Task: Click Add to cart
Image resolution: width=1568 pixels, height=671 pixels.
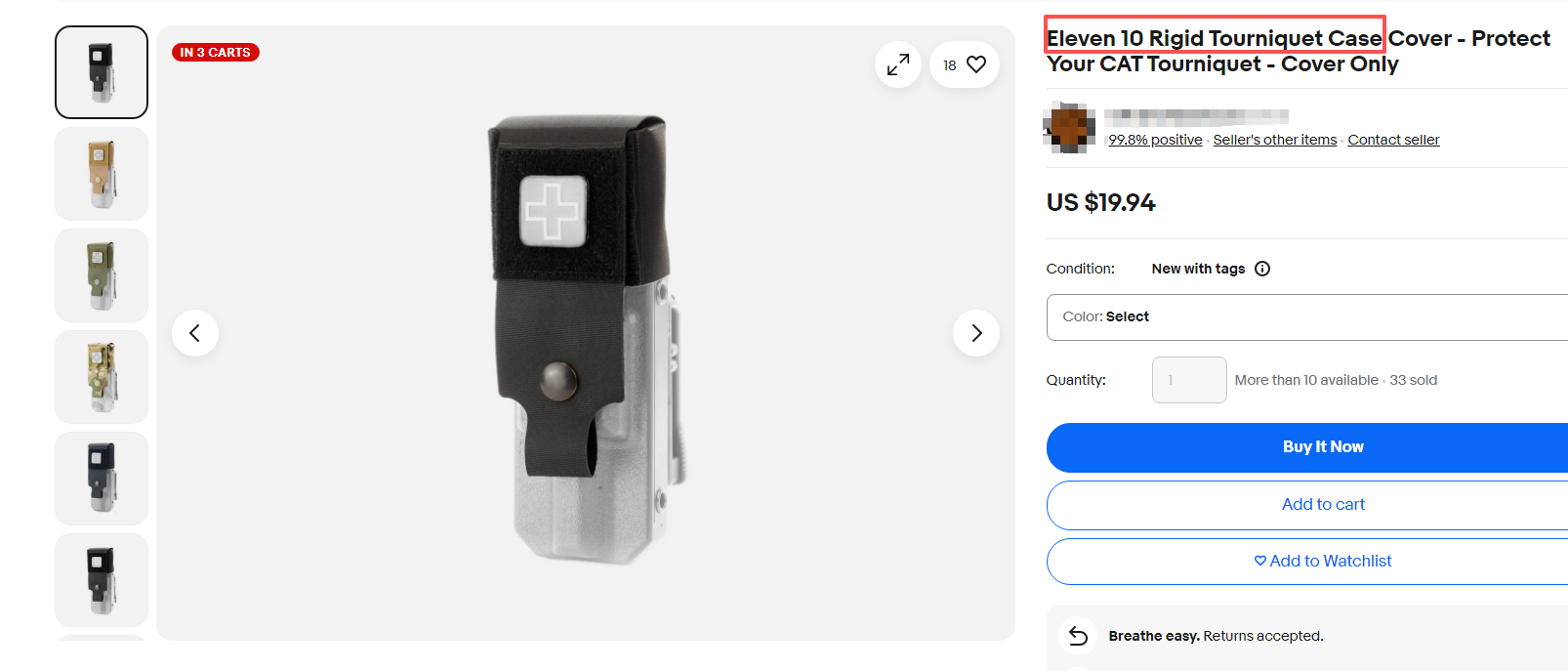Action: pyautogui.click(x=1307, y=505)
